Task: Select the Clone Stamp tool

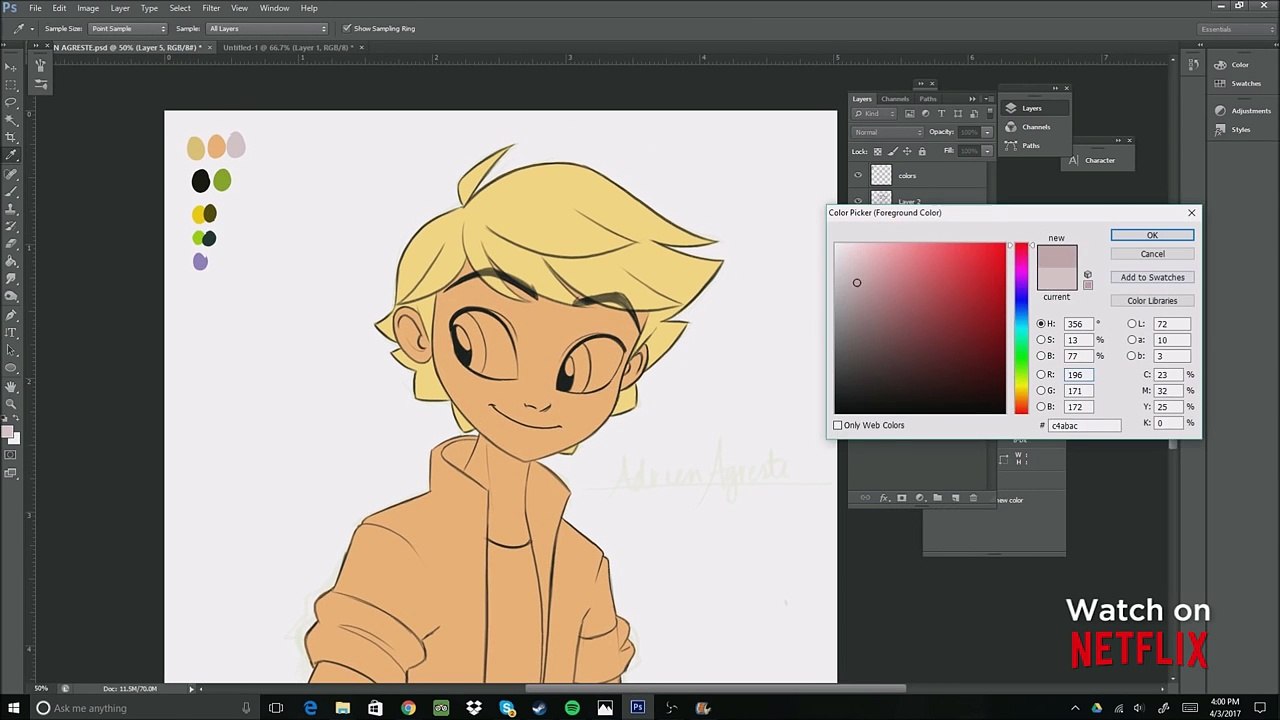Action: click(x=10, y=209)
